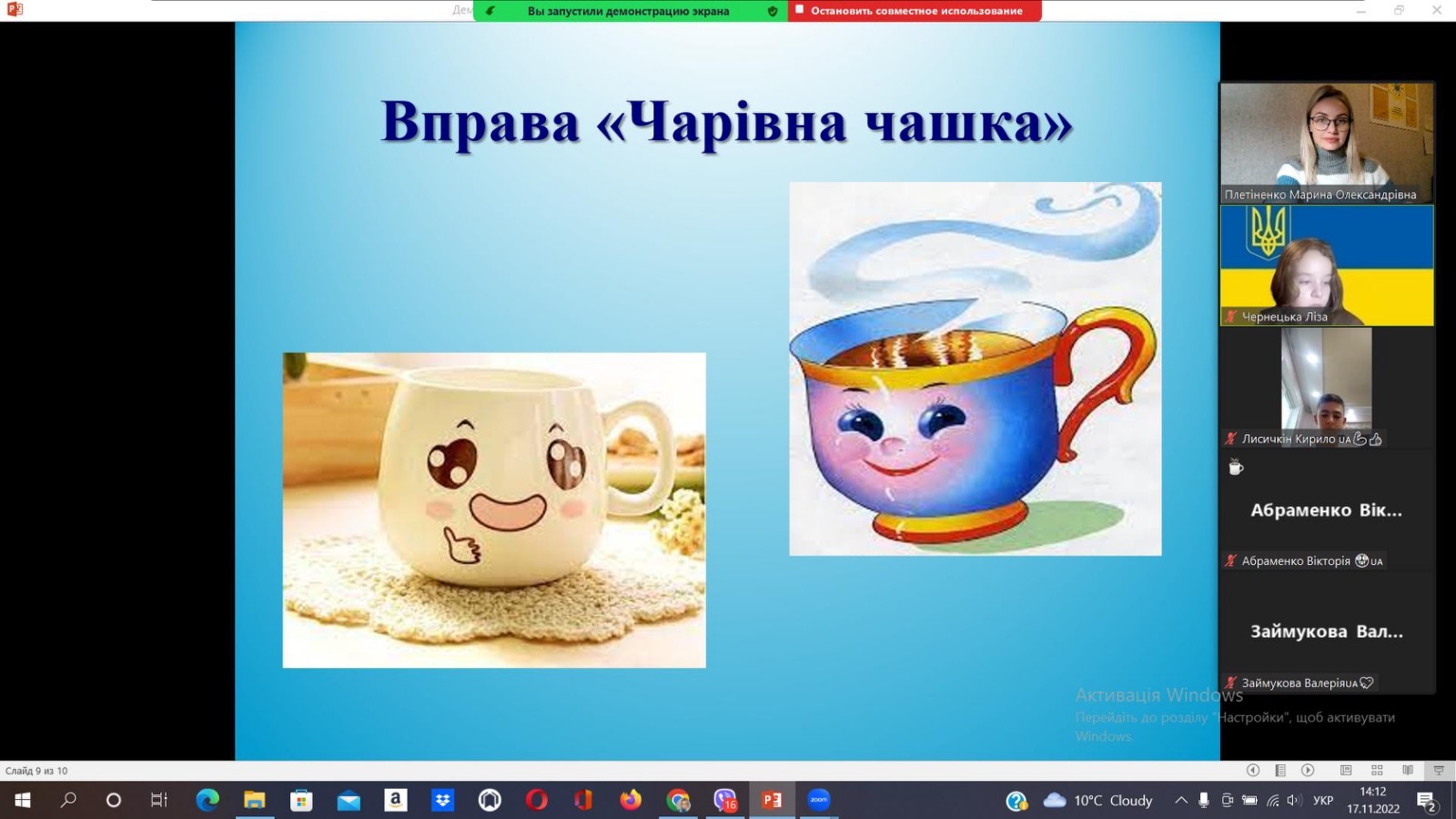Open Cortana from the taskbar

point(114,800)
